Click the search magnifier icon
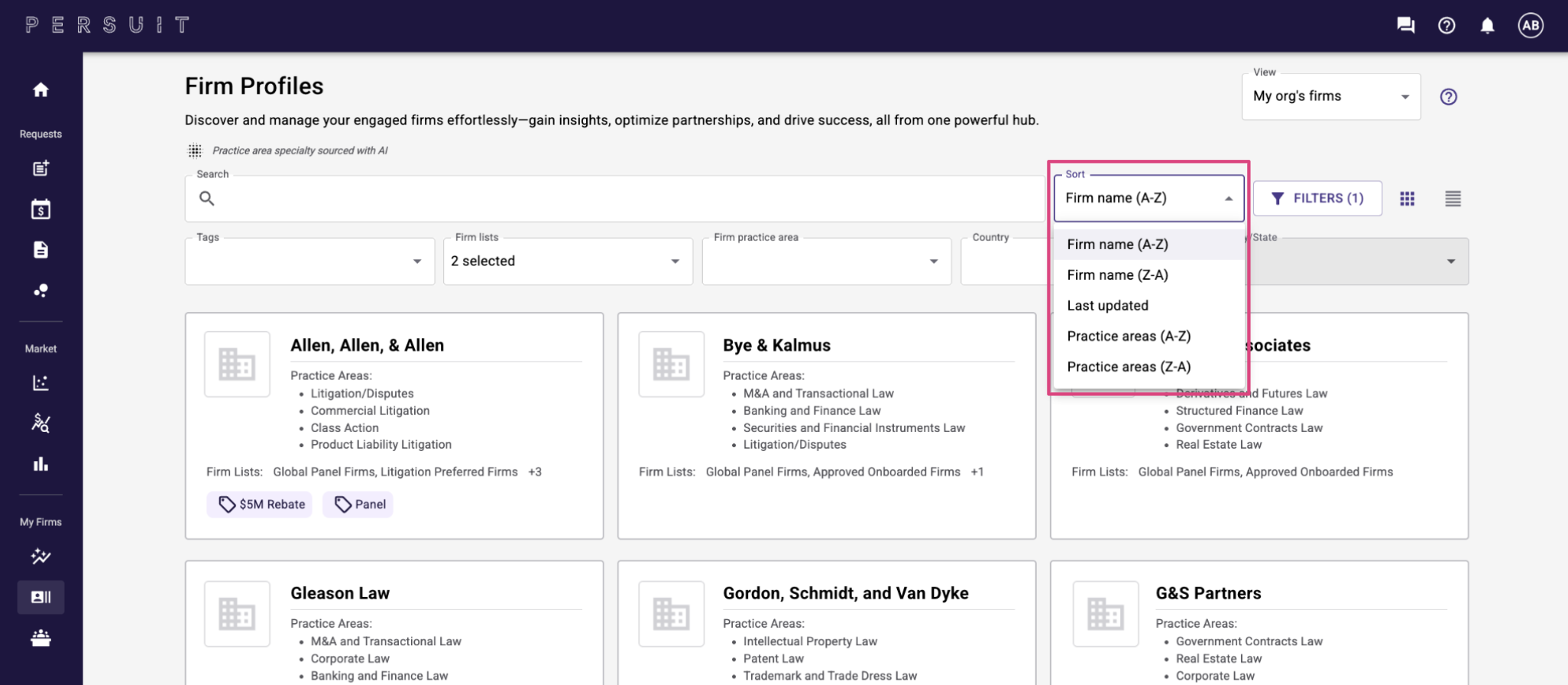The image size is (1568, 685). (x=206, y=199)
